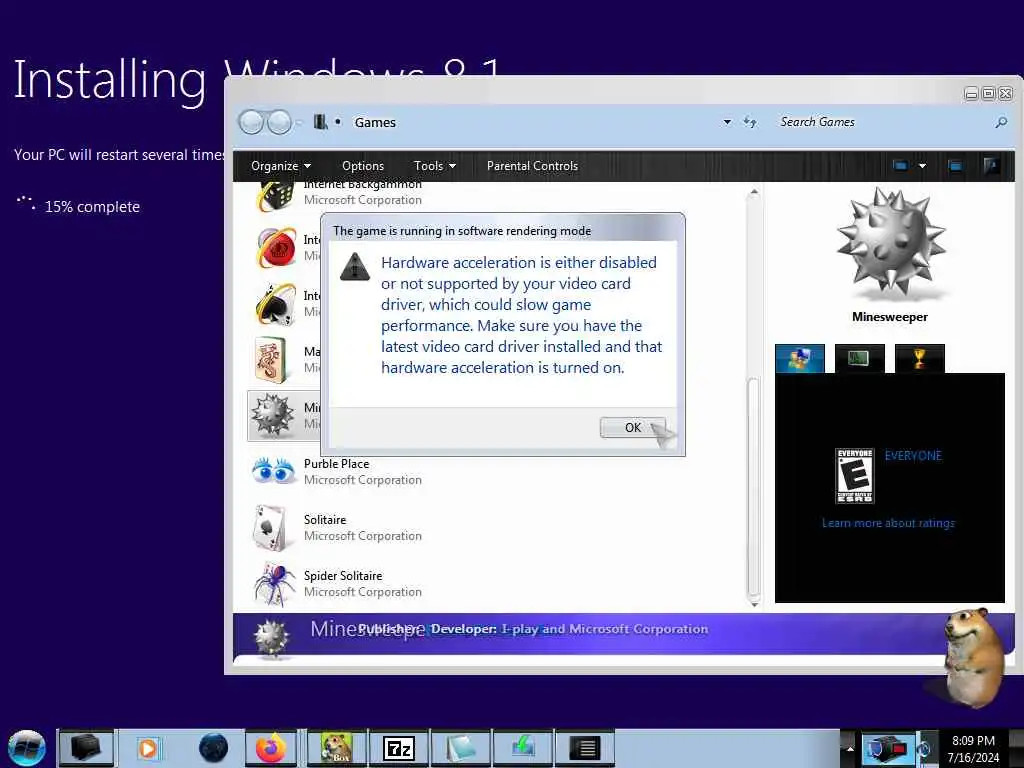
Task: Click the Back navigation button
Action: point(251,122)
